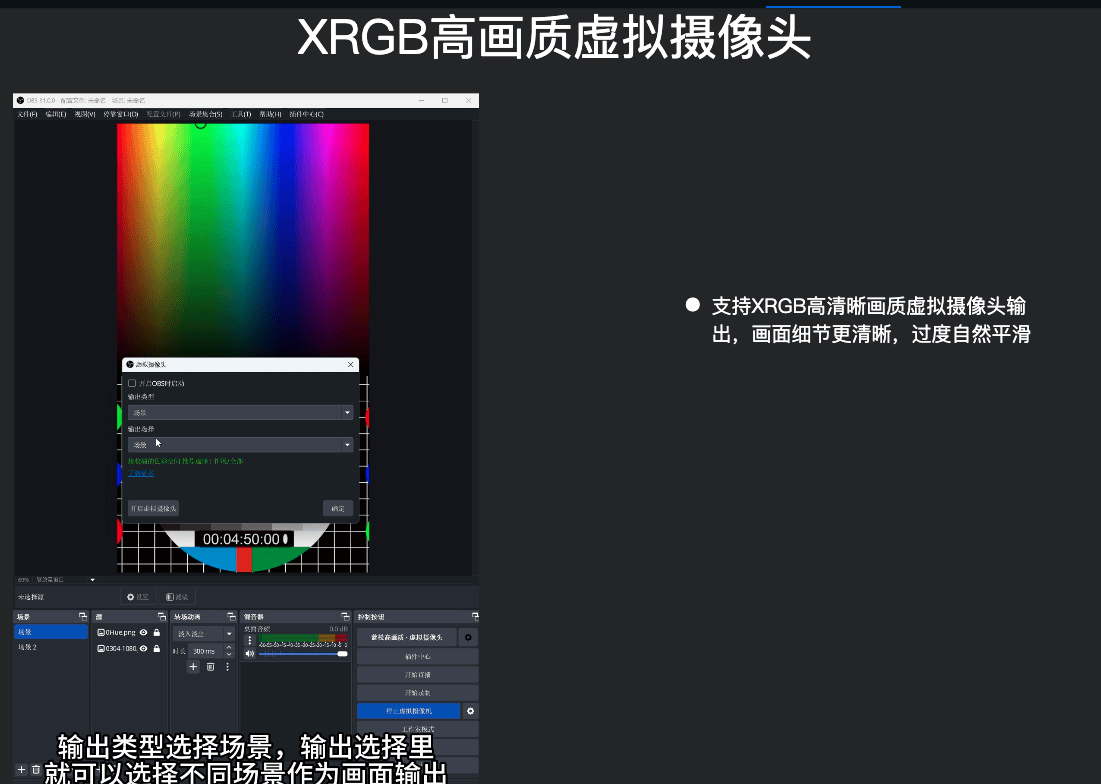Hide the 0304 1080 source with eye icon

point(144,649)
